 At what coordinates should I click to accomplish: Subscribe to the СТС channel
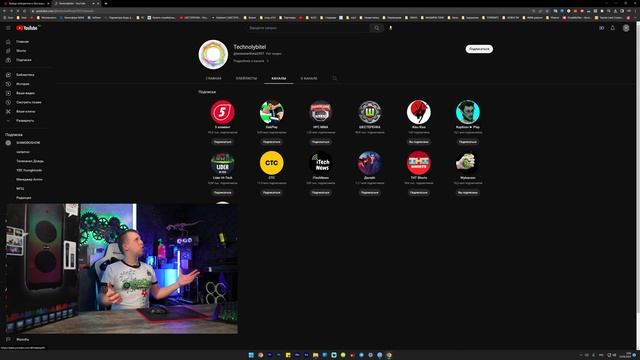point(271,193)
